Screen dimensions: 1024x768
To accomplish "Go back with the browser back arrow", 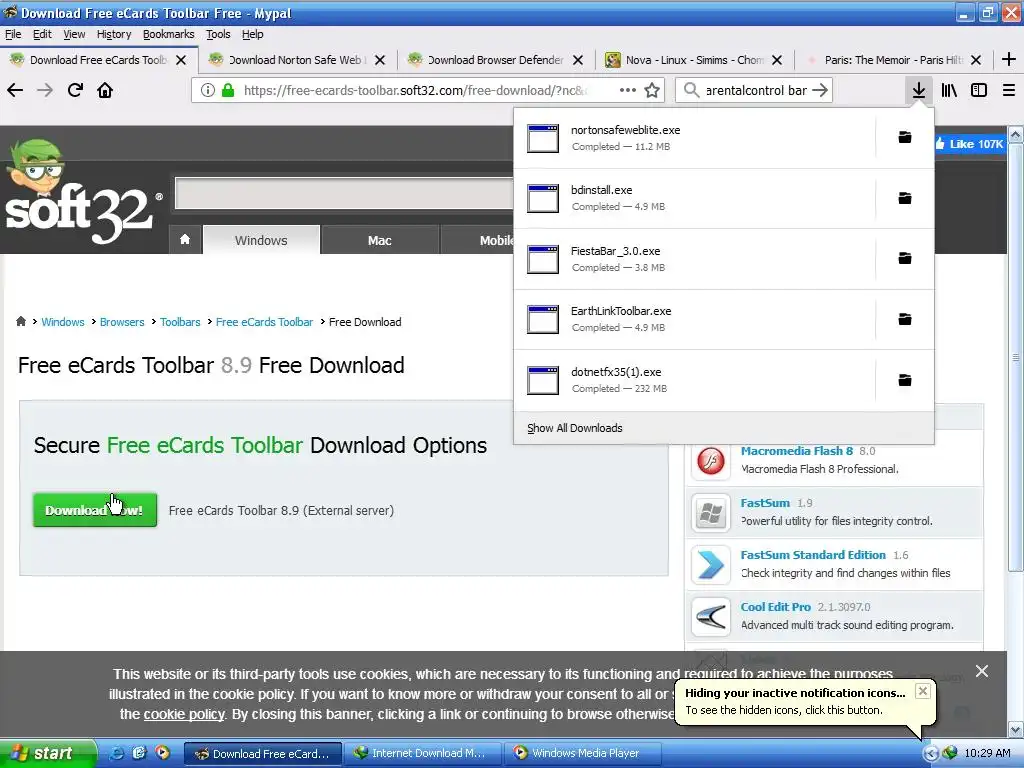I will pyautogui.click(x=15, y=90).
